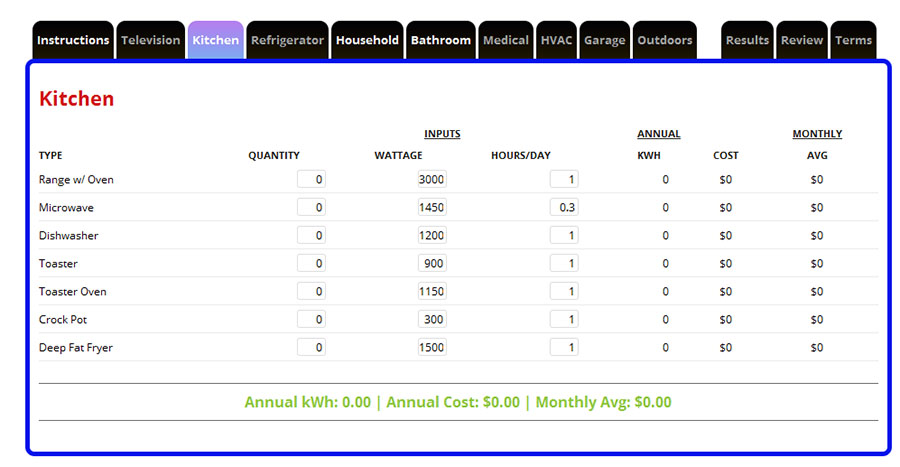Click the Range w/ Oven quantity field
The width and height of the screenshot is (900, 467).
pos(311,180)
